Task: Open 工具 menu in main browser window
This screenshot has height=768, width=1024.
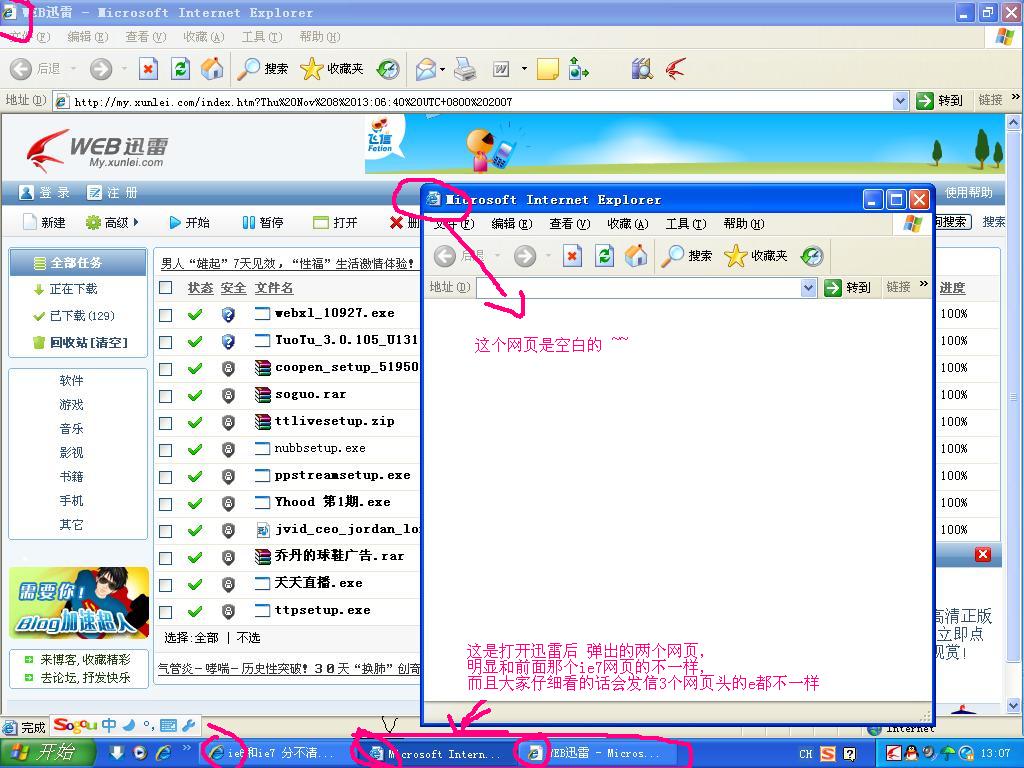Action: [x=262, y=37]
